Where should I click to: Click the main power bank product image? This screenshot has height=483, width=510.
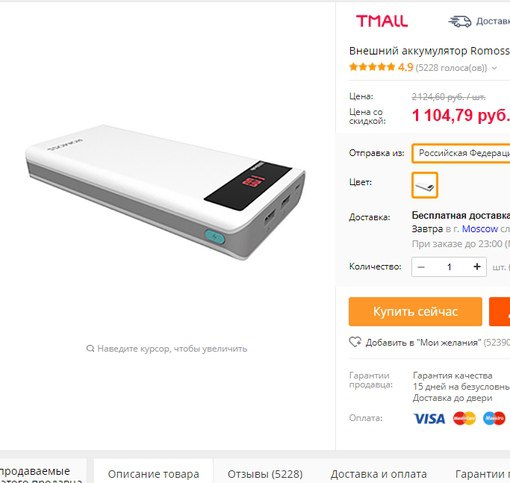click(166, 192)
